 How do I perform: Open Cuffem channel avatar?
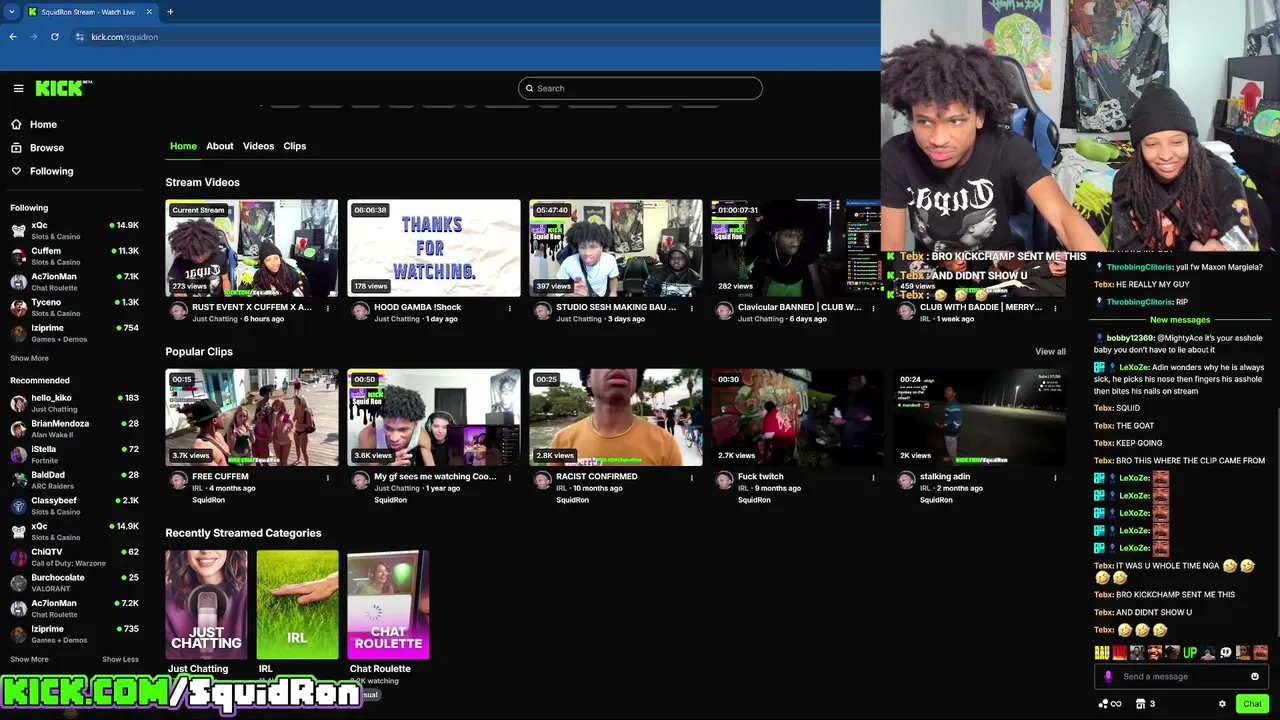18,256
